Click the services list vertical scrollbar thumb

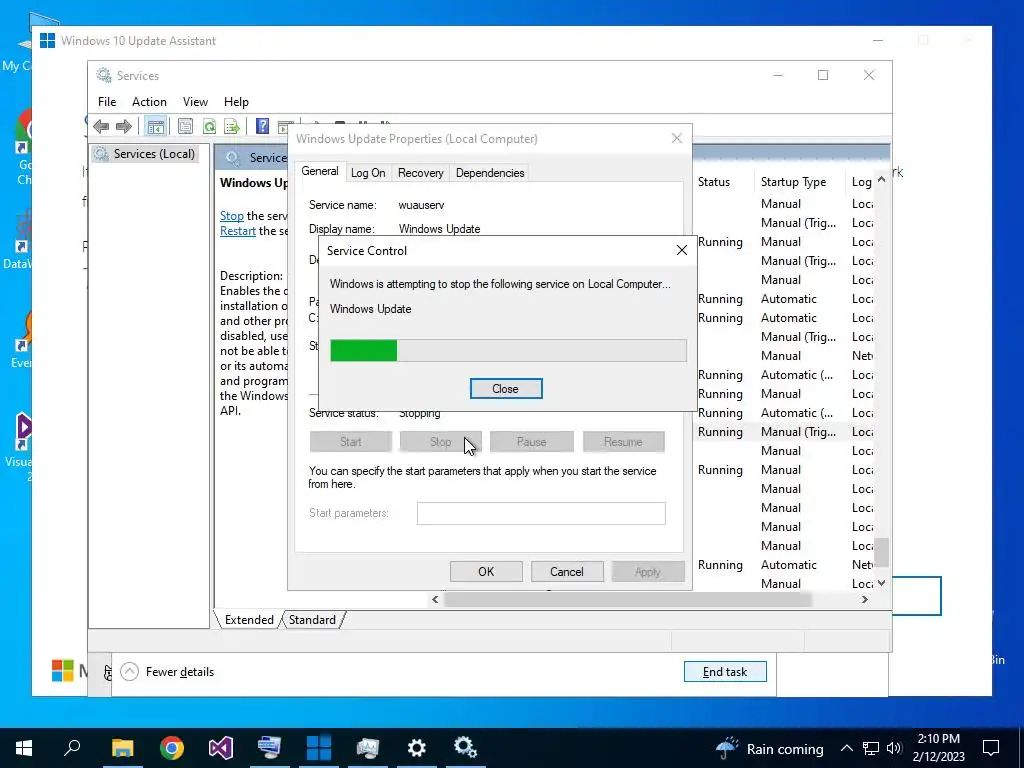point(882,552)
